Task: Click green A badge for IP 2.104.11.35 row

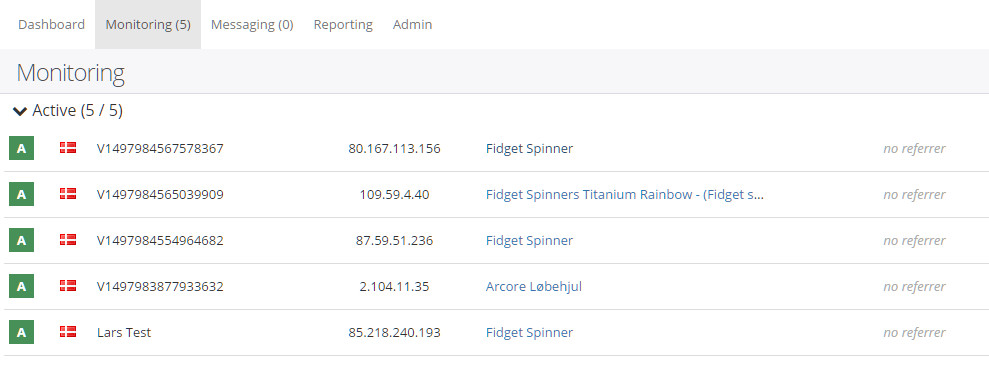Action: [x=21, y=286]
